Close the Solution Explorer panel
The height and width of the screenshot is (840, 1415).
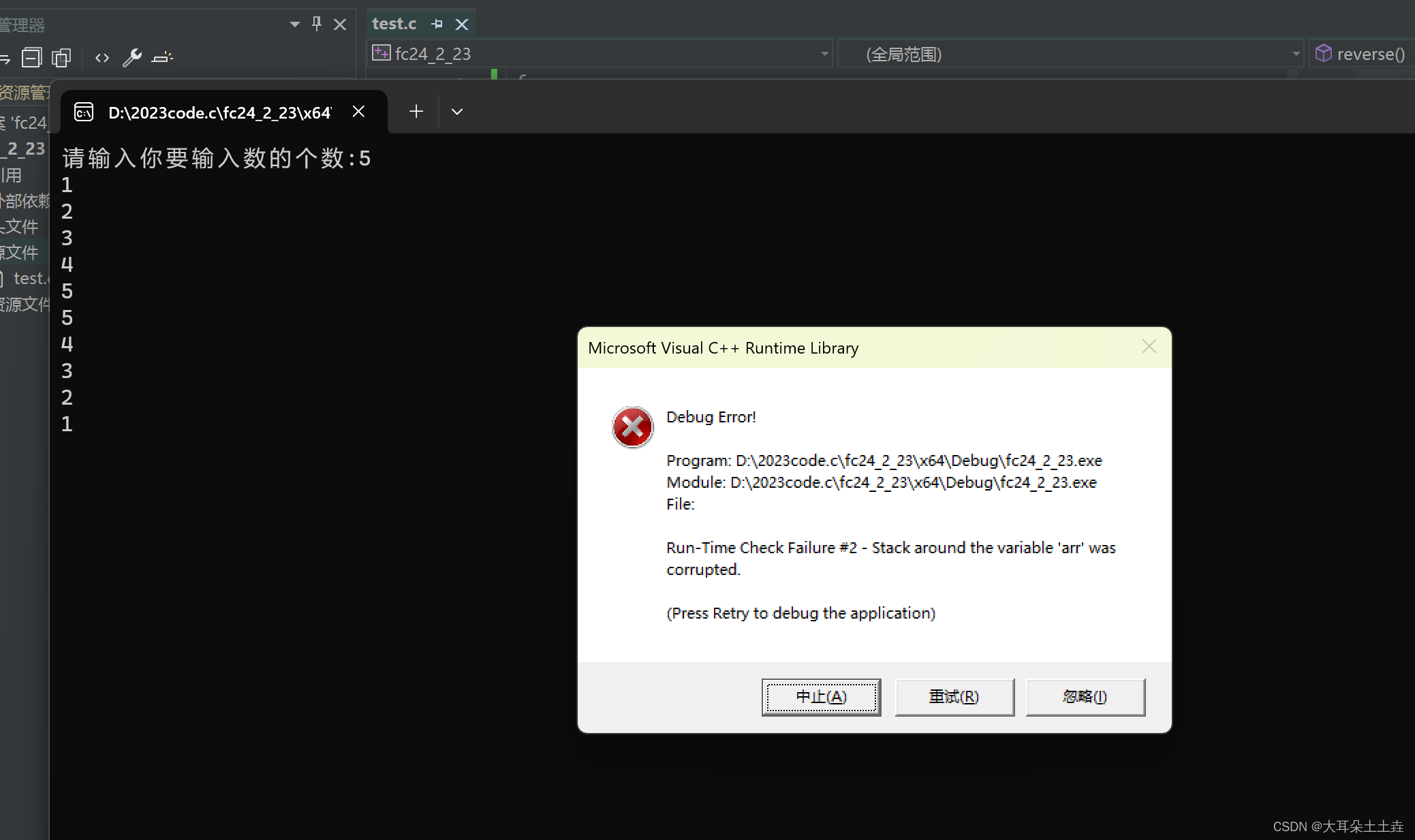coord(340,25)
